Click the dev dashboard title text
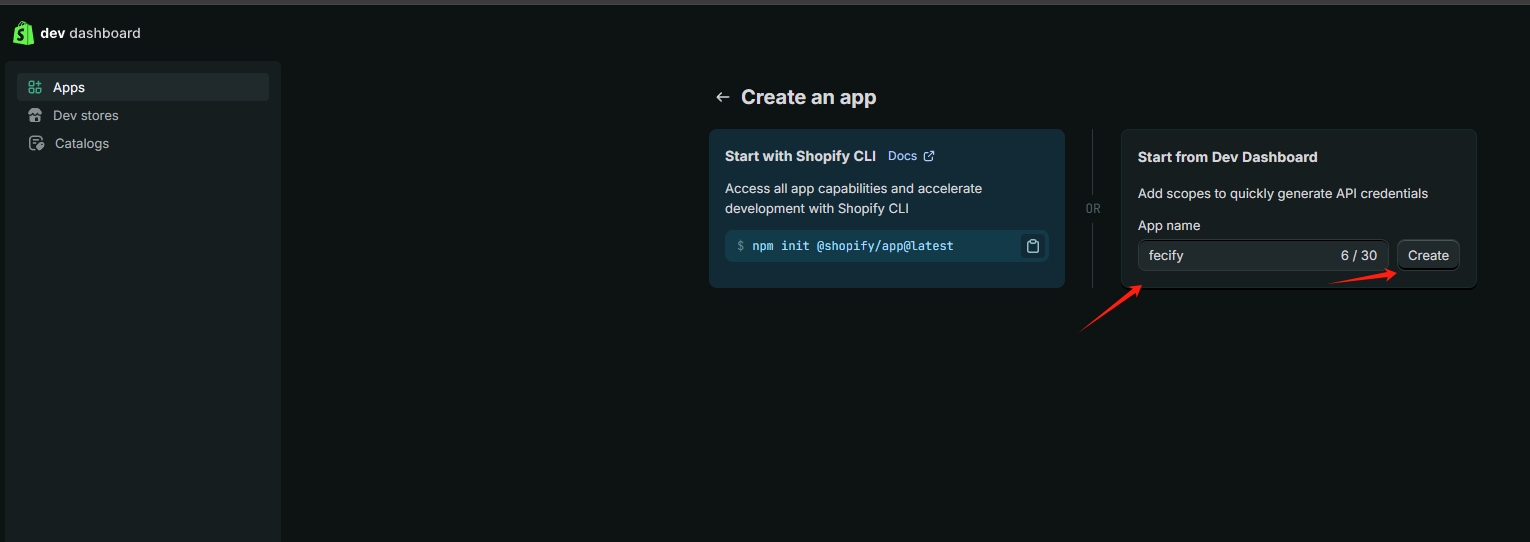This screenshot has height=542, width=1530. (90, 33)
